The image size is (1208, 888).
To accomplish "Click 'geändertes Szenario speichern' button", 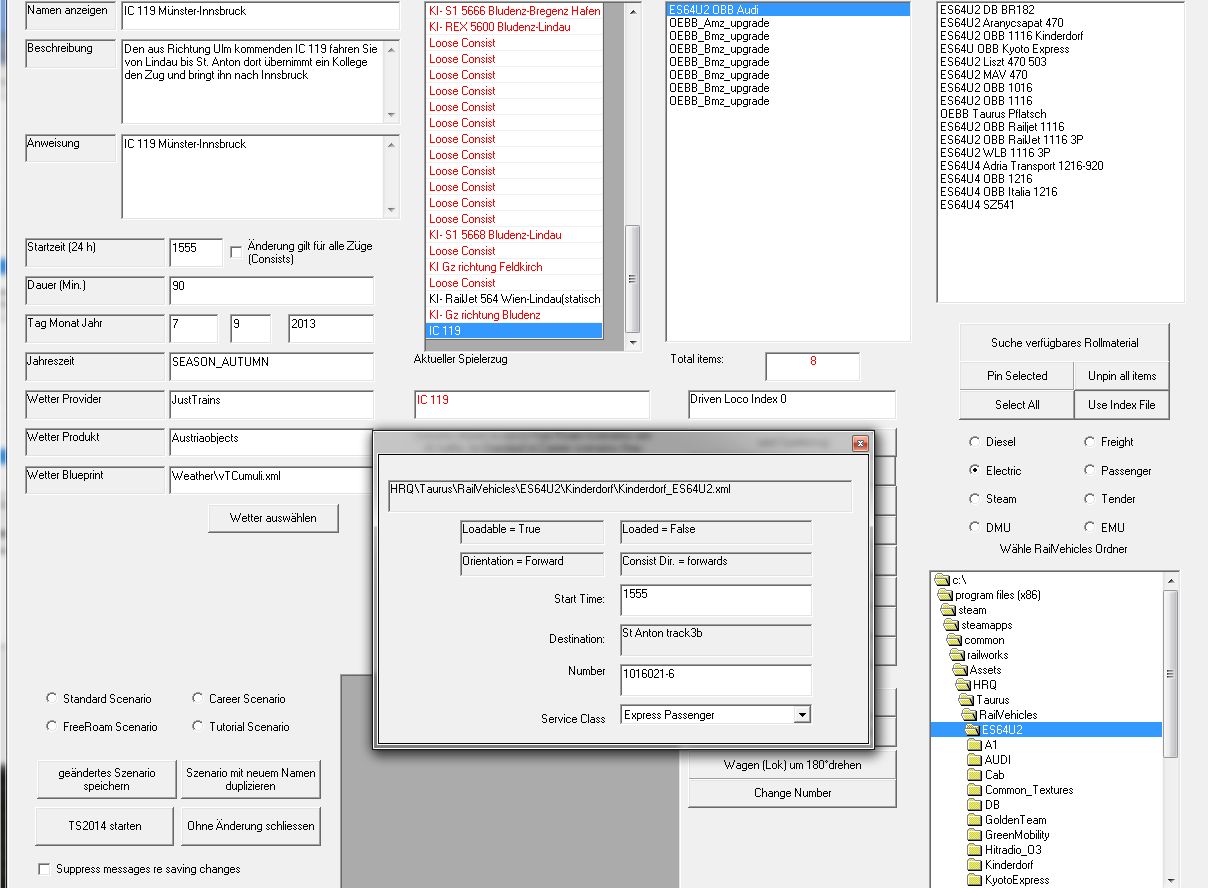I will 107,780.
